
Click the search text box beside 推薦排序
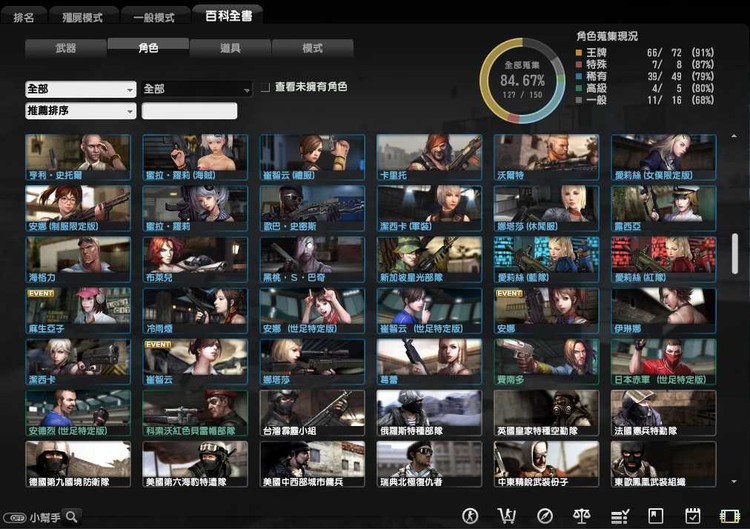[189, 110]
